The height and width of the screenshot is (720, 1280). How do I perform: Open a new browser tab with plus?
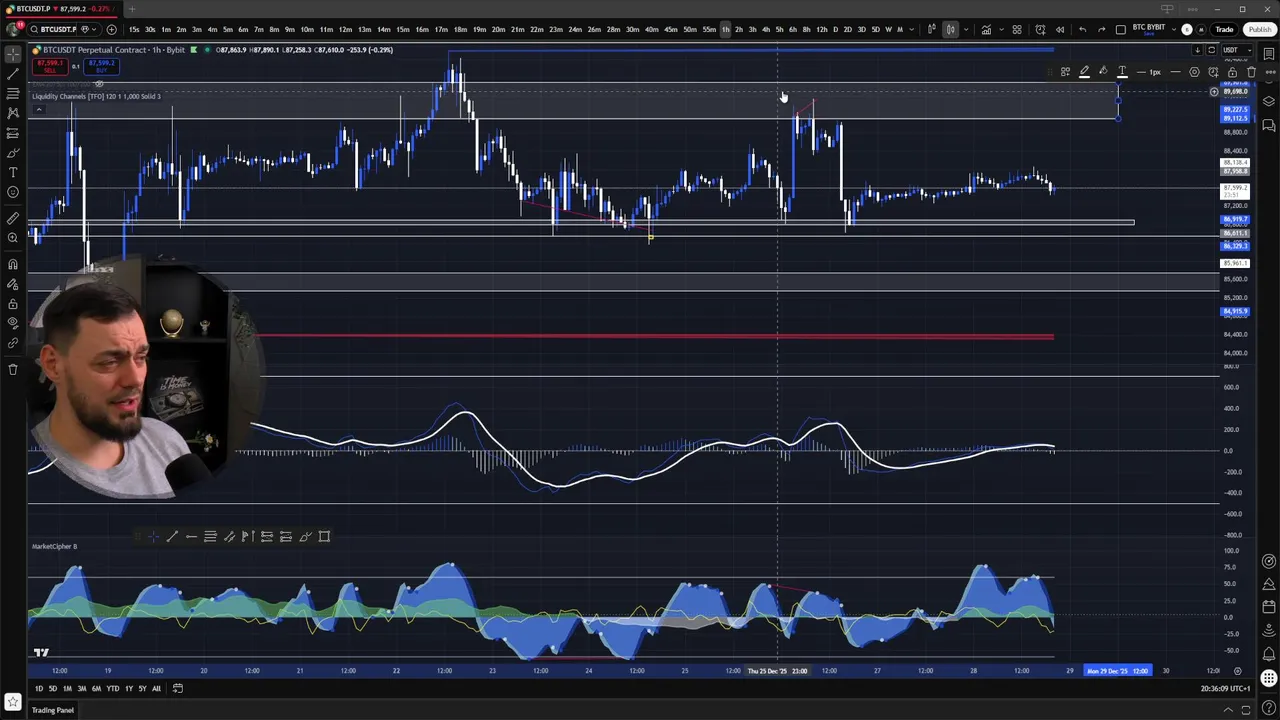131,9
